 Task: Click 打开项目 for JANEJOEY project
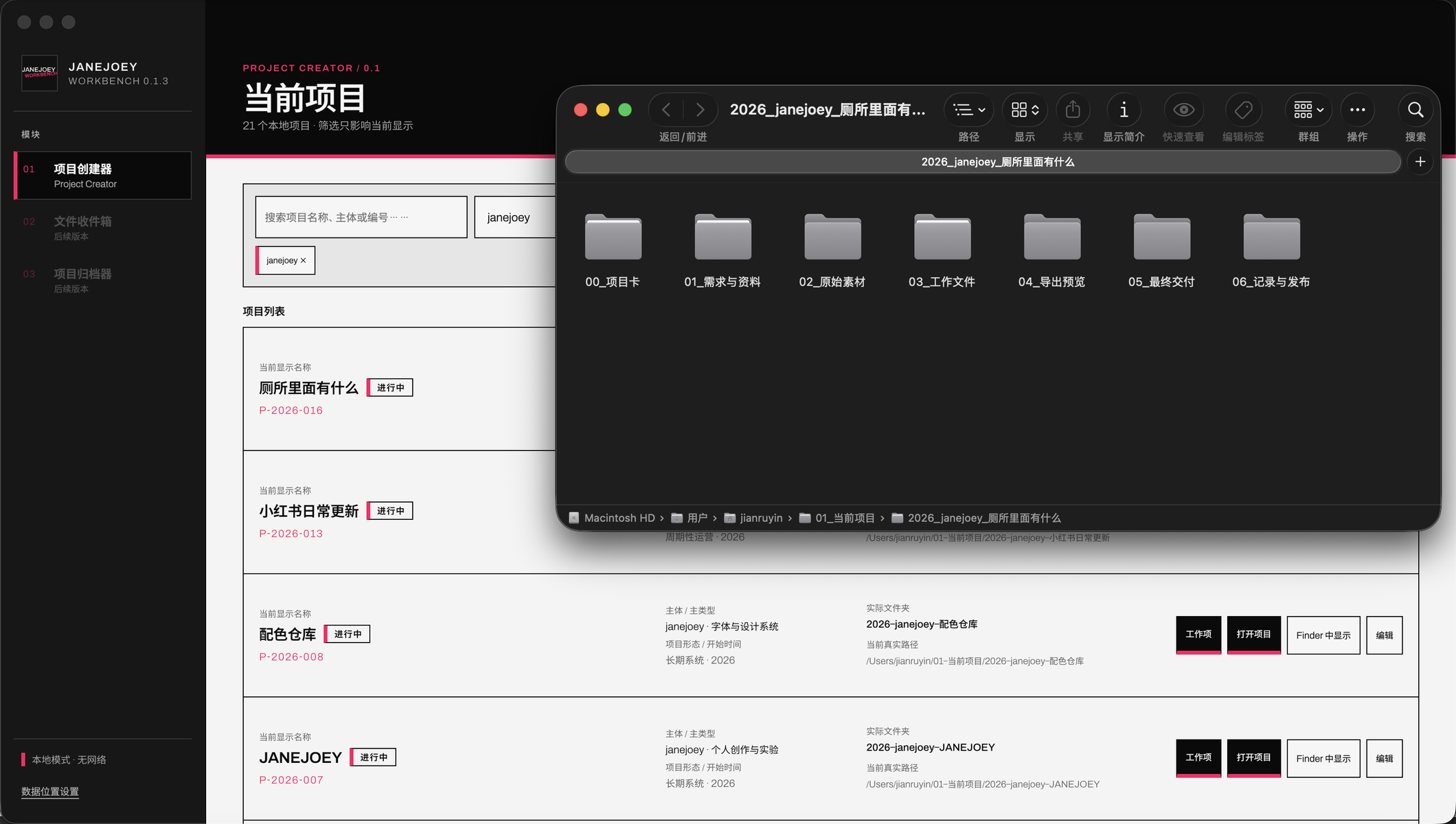click(x=1254, y=758)
